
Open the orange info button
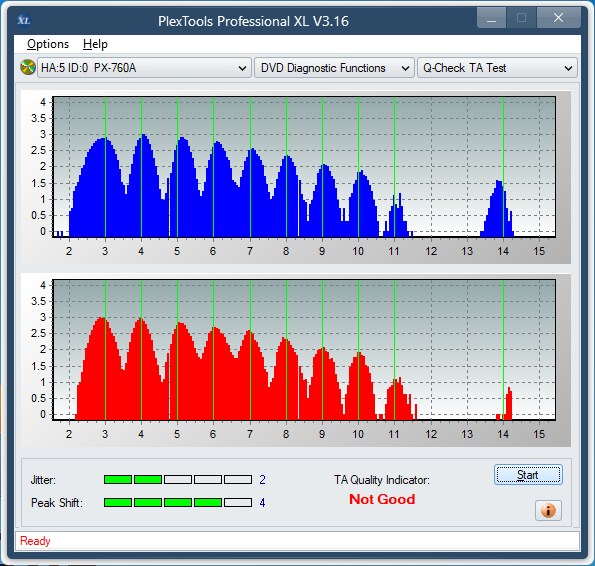[548, 510]
